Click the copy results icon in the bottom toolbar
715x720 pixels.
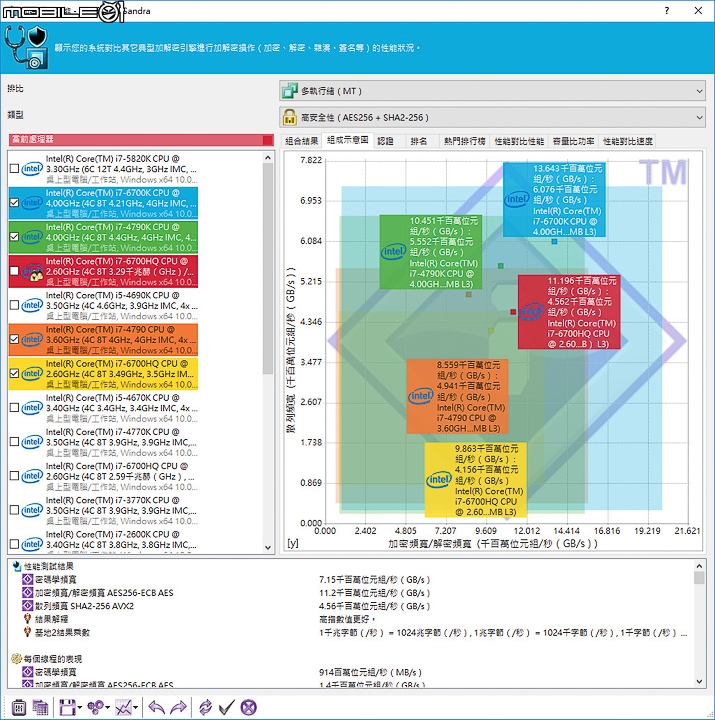point(40,707)
